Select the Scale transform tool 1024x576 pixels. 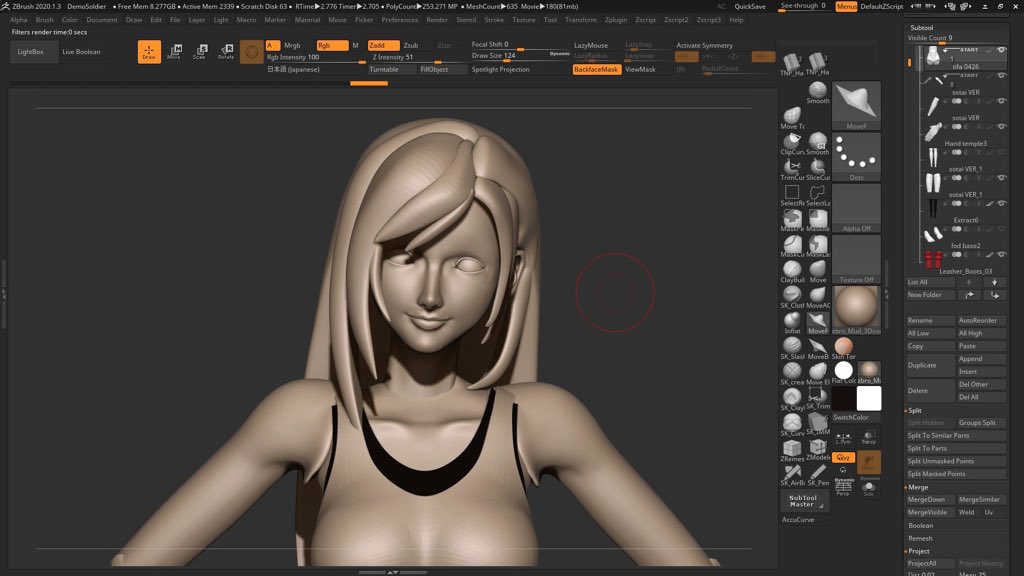click(x=200, y=52)
